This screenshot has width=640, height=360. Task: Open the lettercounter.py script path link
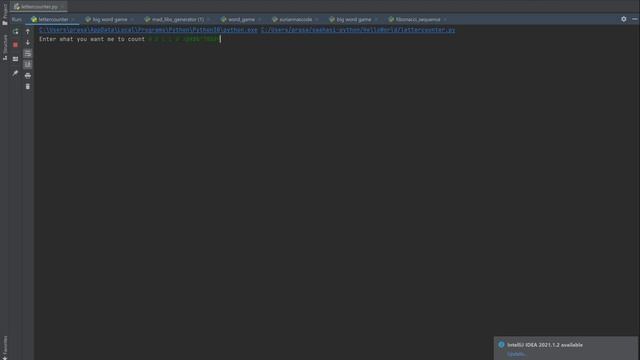click(358, 30)
